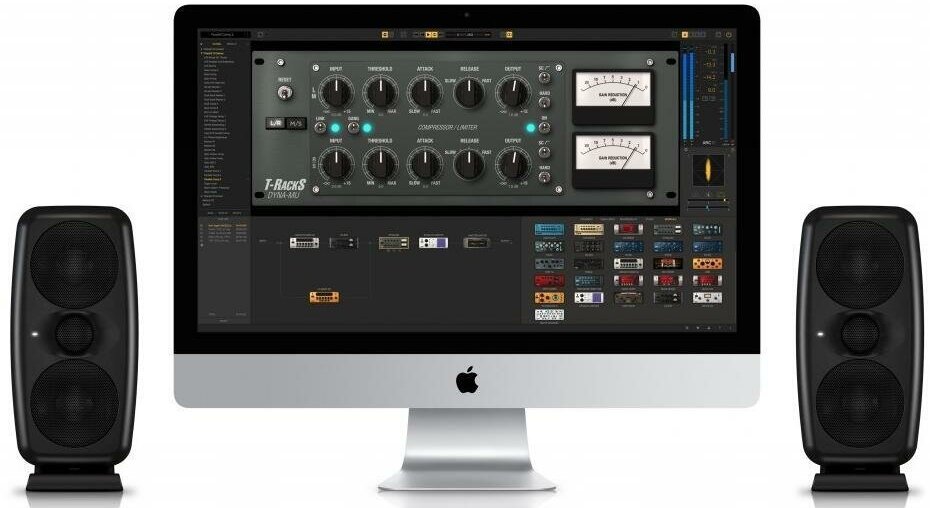
Task: Click the lower channel INPUT knob
Action: pyautogui.click(x=336, y=164)
